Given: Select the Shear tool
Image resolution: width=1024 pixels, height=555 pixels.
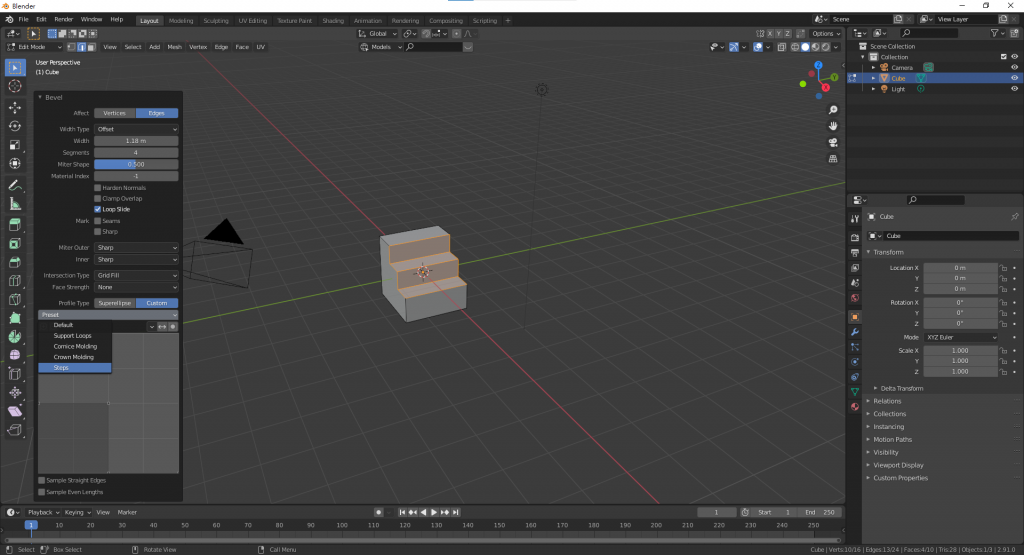Looking at the screenshot, I should [15, 411].
